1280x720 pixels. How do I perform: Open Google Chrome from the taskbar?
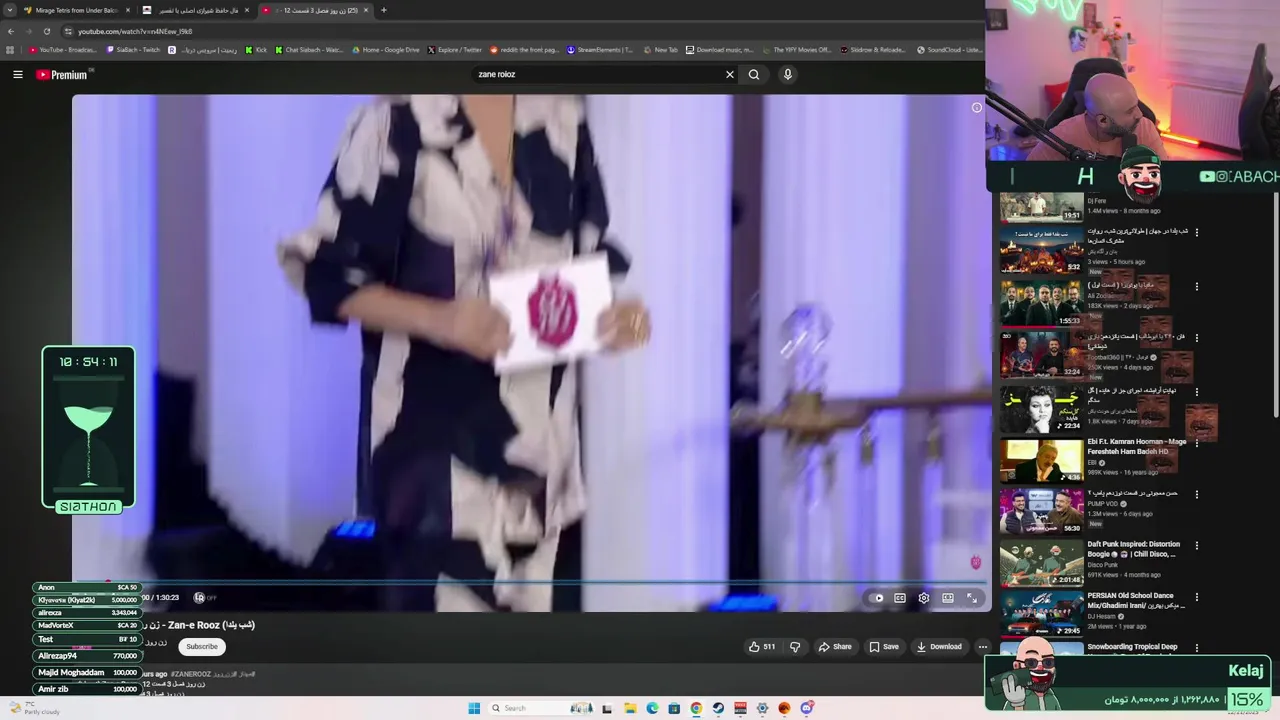696,708
